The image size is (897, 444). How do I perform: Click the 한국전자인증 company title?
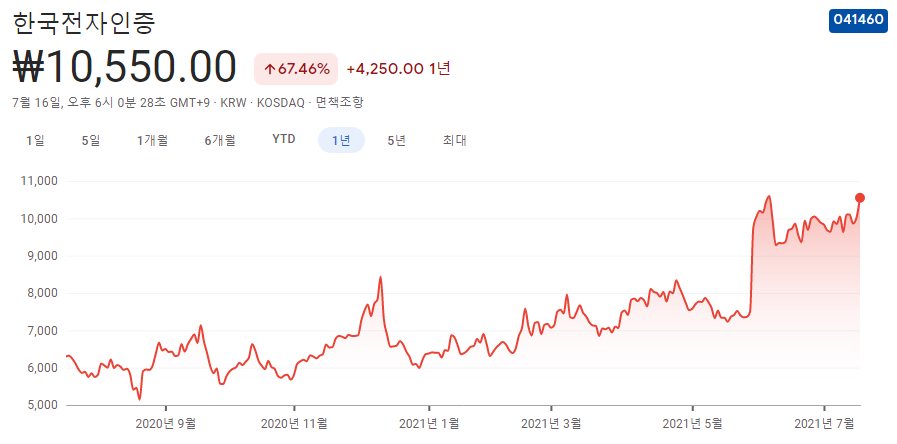(x=84, y=22)
